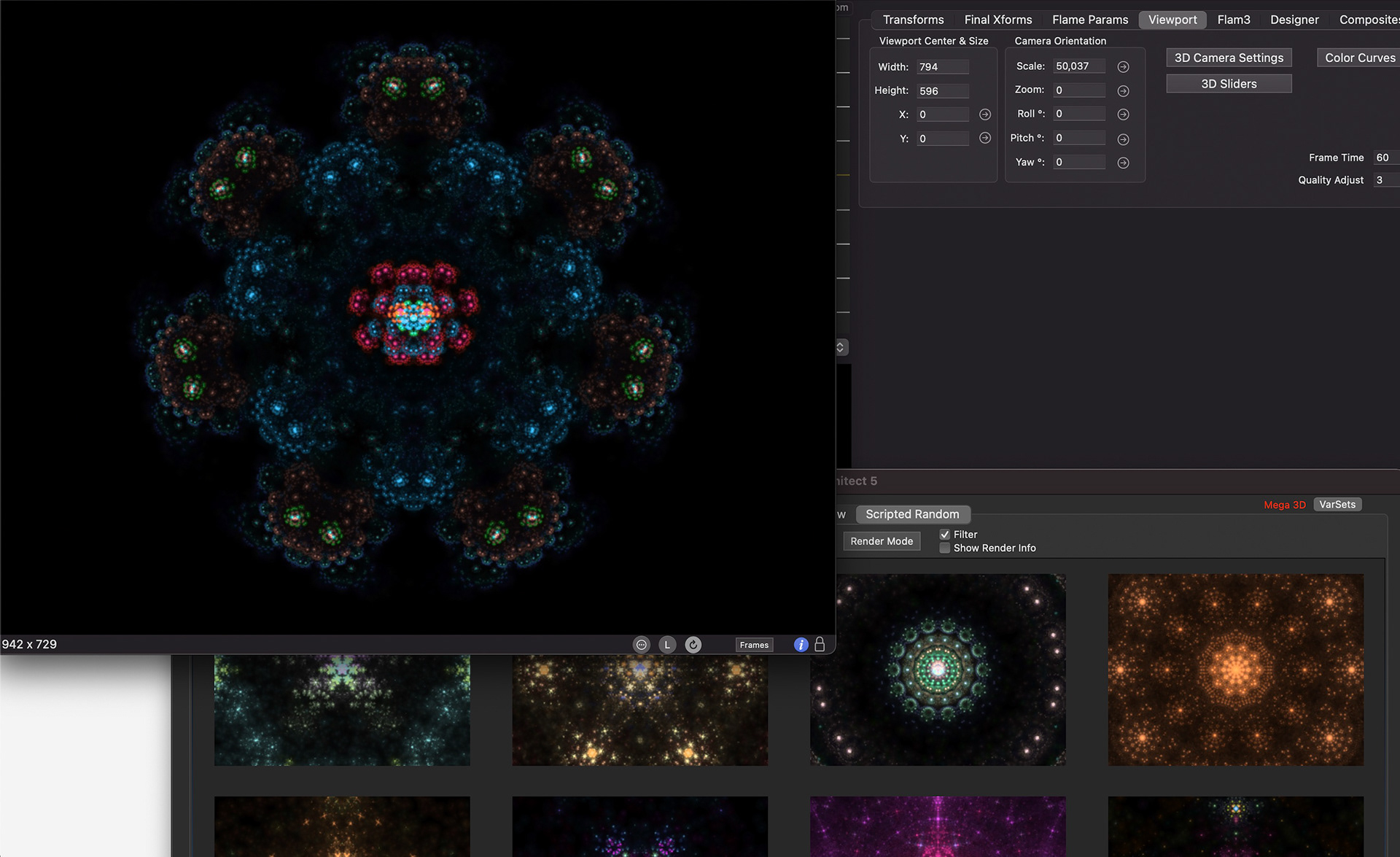Click the blue info icon in preview bar
This screenshot has height=857, width=1400.
(x=801, y=645)
